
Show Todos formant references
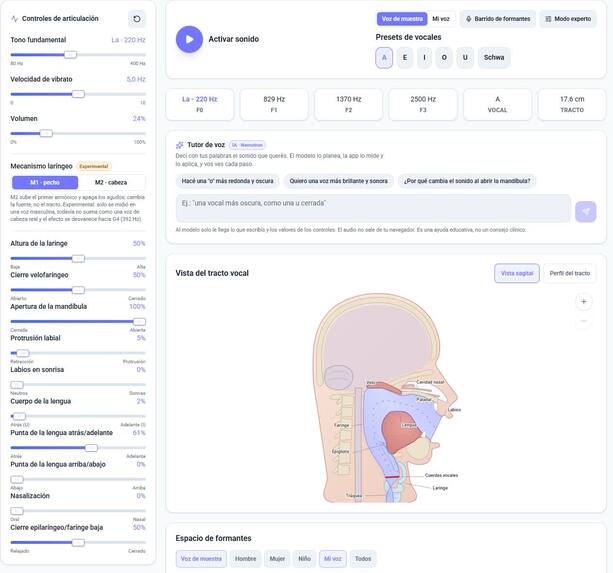point(363,559)
